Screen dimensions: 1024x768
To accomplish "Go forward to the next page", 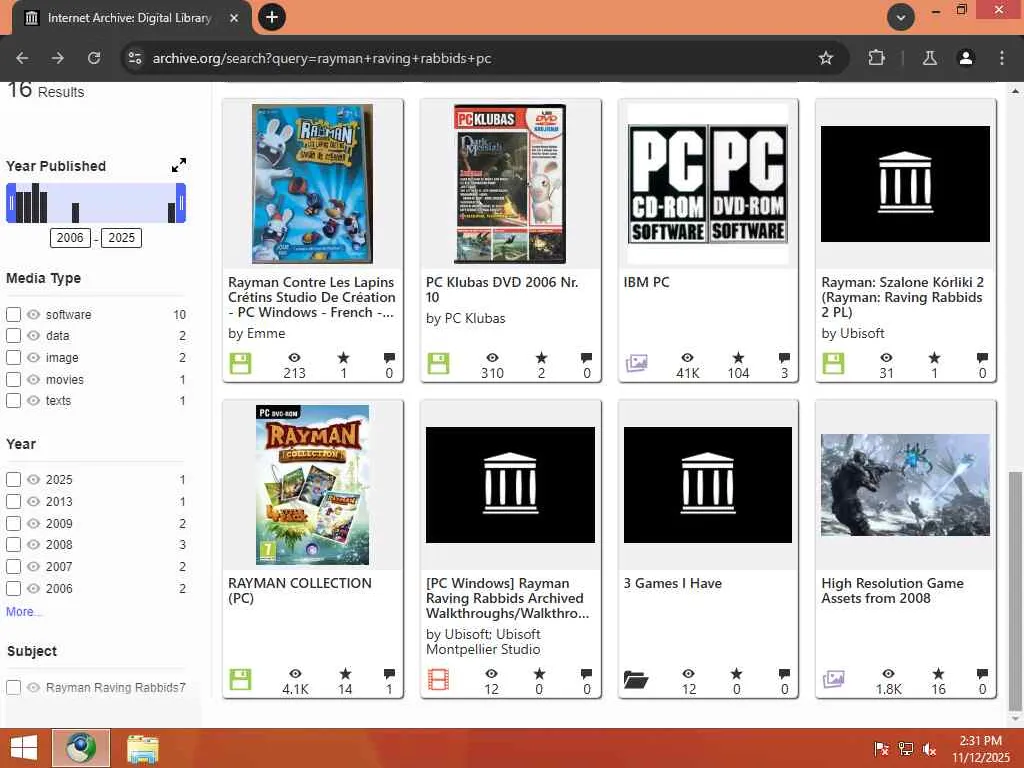I will [x=58, y=58].
